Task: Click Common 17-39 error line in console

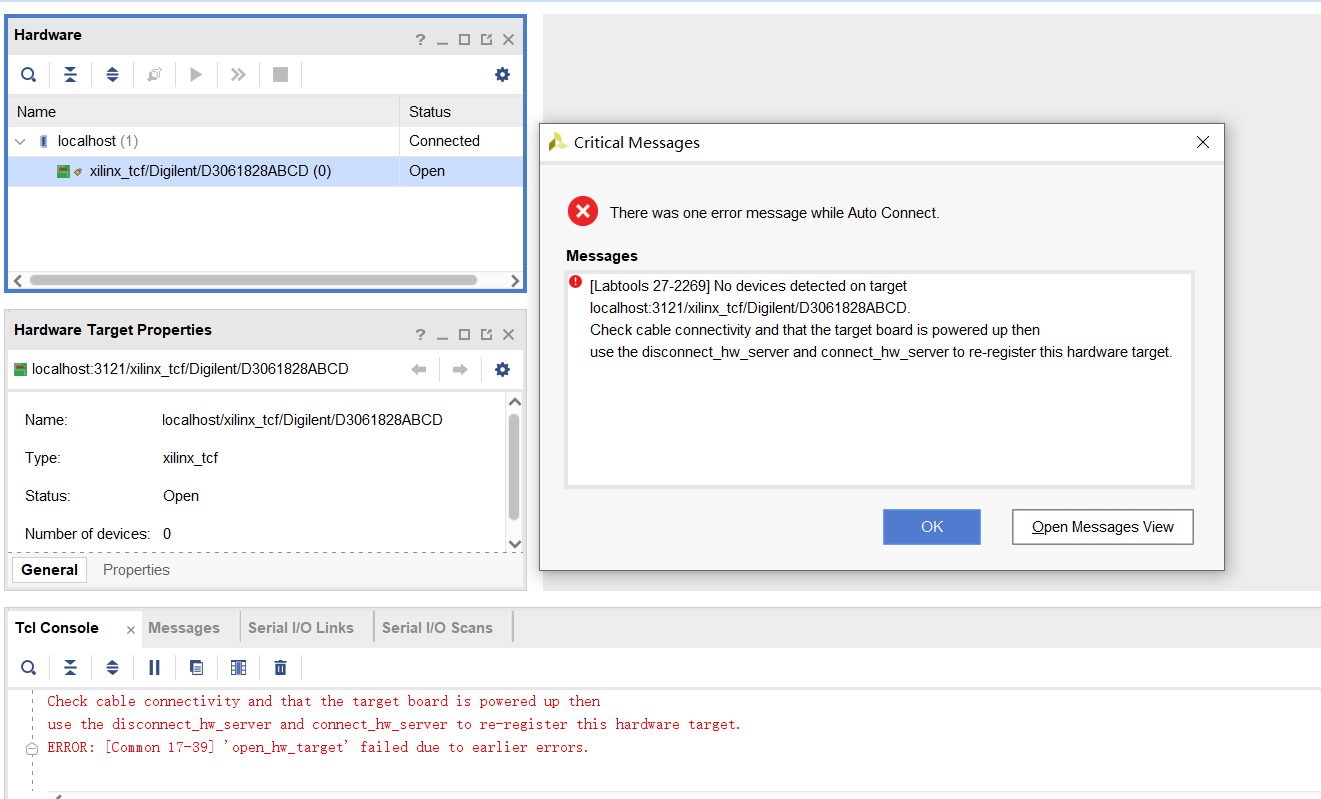Action: [318, 748]
